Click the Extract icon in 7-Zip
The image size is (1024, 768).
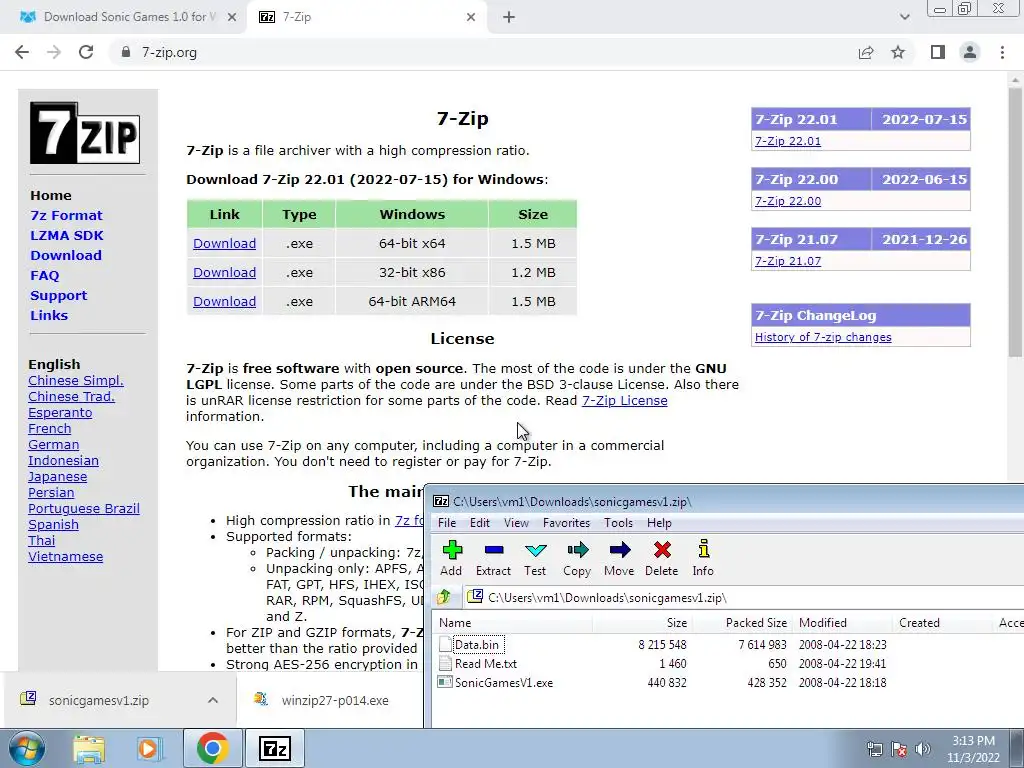click(494, 551)
